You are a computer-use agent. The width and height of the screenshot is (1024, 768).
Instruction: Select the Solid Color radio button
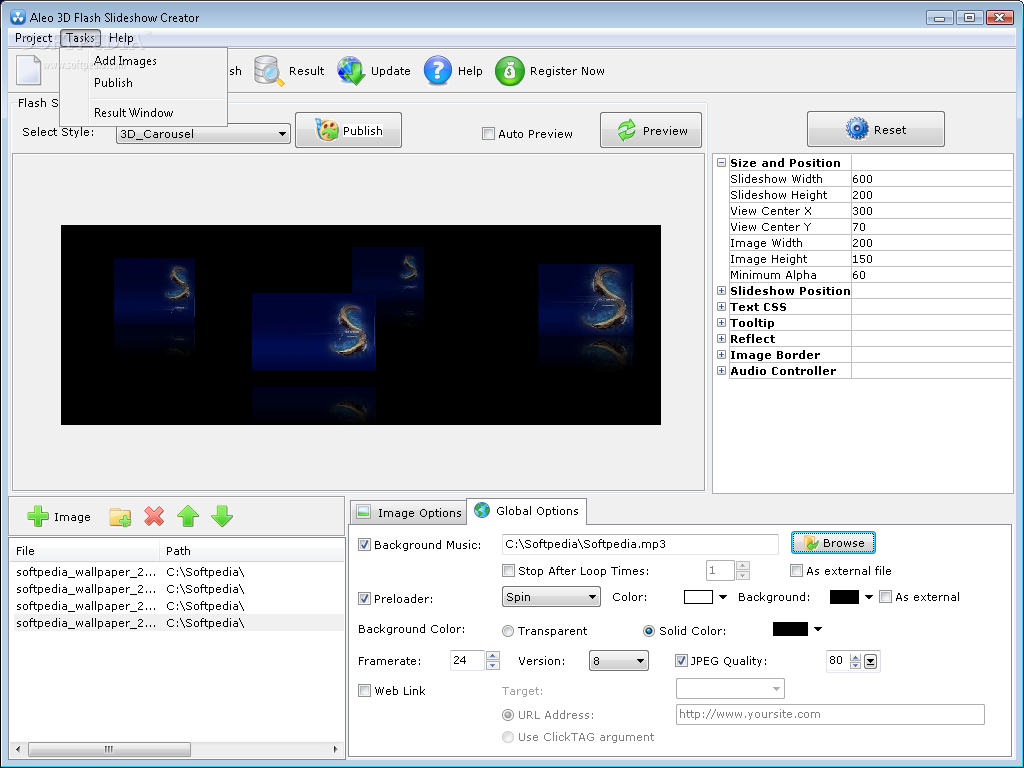[648, 631]
